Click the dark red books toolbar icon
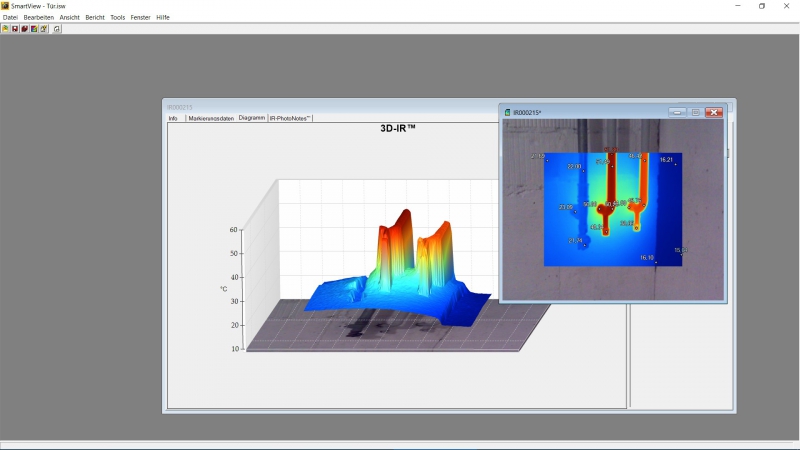800x450 pixels. pyautogui.click(x=24, y=29)
